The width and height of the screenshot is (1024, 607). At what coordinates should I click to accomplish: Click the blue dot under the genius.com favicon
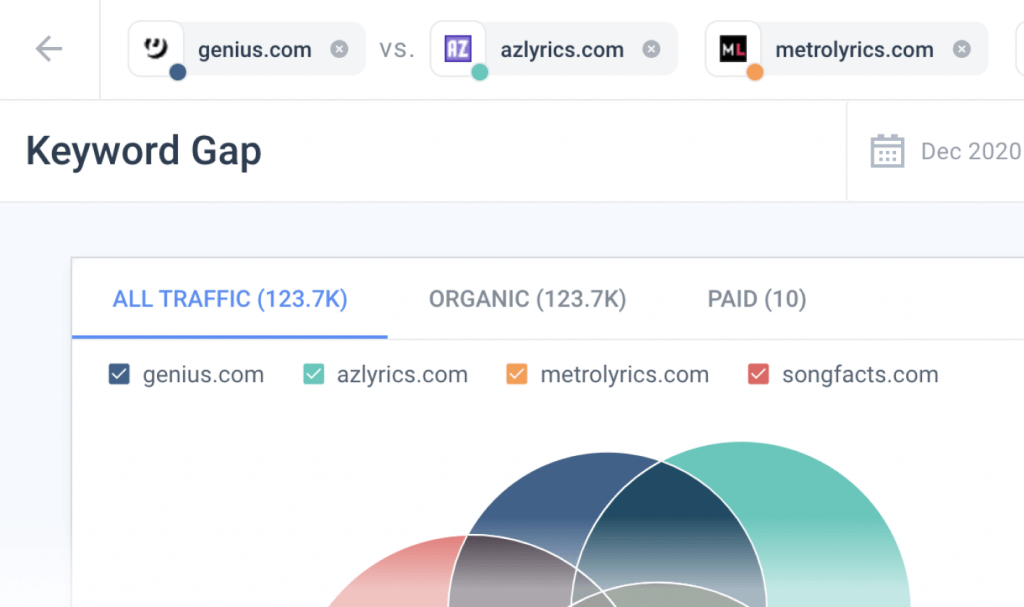click(x=176, y=72)
